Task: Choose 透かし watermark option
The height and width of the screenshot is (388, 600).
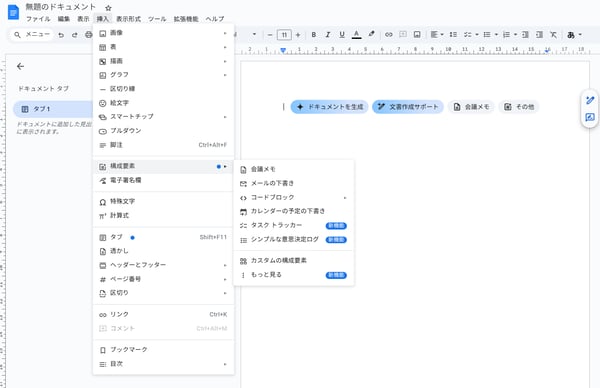Action: (x=163, y=251)
